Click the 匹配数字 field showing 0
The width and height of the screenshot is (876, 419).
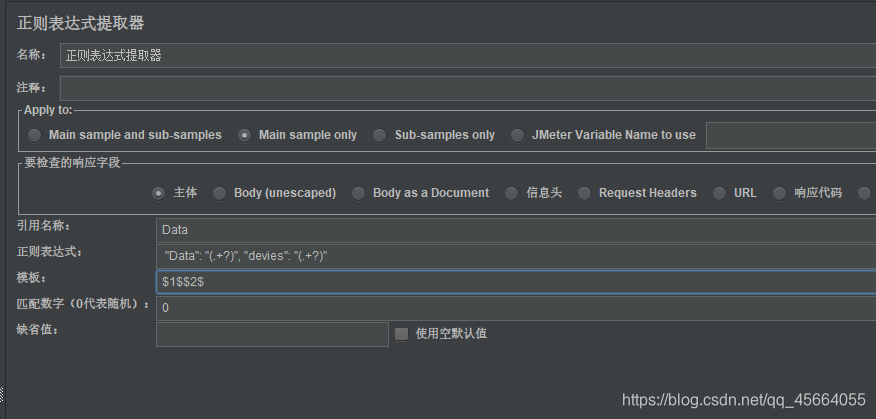click(x=516, y=308)
